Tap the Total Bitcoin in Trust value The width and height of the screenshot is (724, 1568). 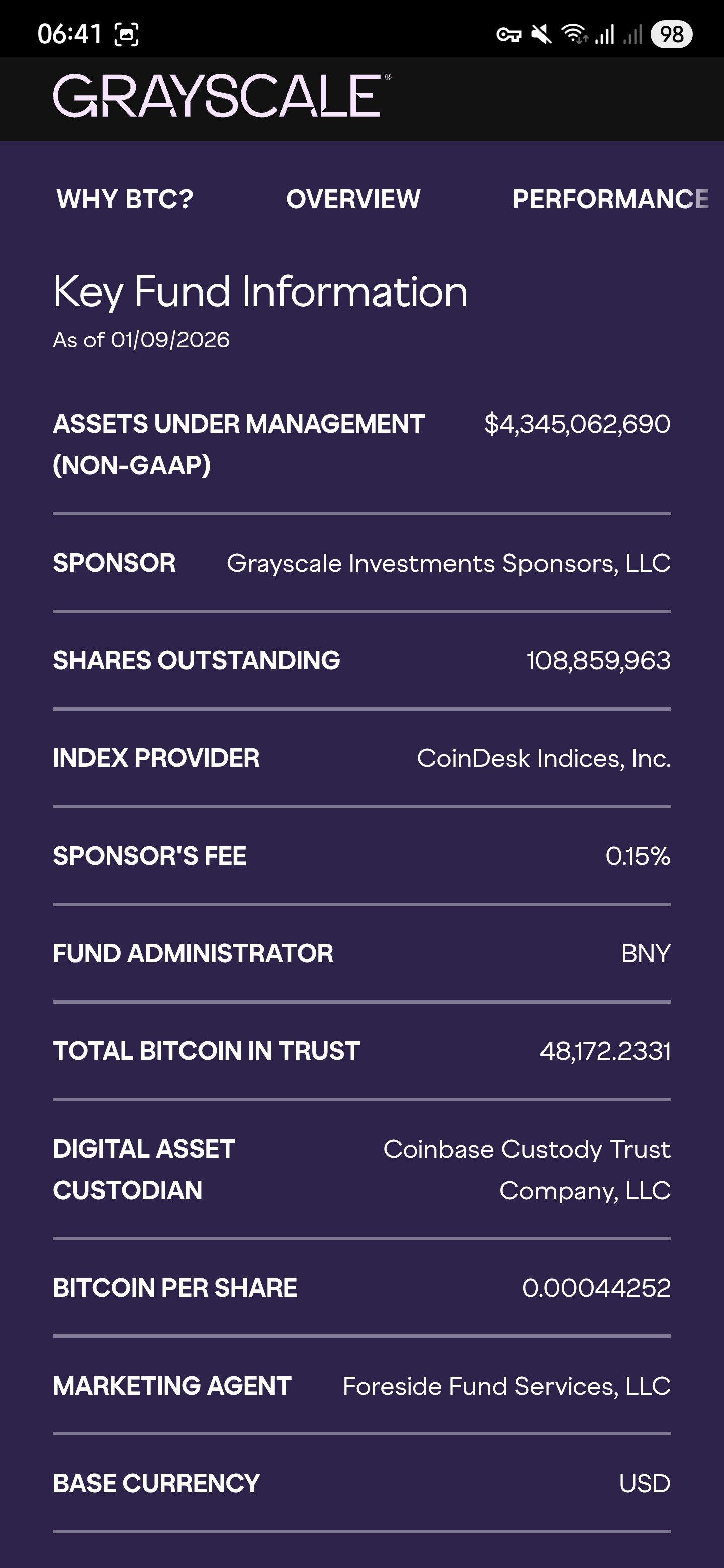point(605,1051)
